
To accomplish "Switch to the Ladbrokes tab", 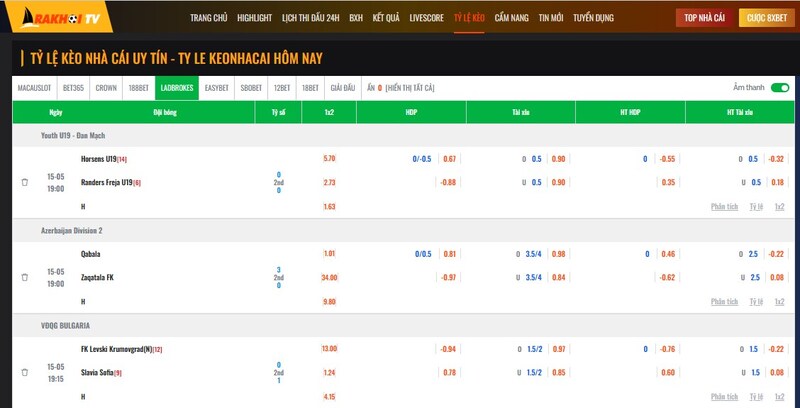I will point(177,88).
